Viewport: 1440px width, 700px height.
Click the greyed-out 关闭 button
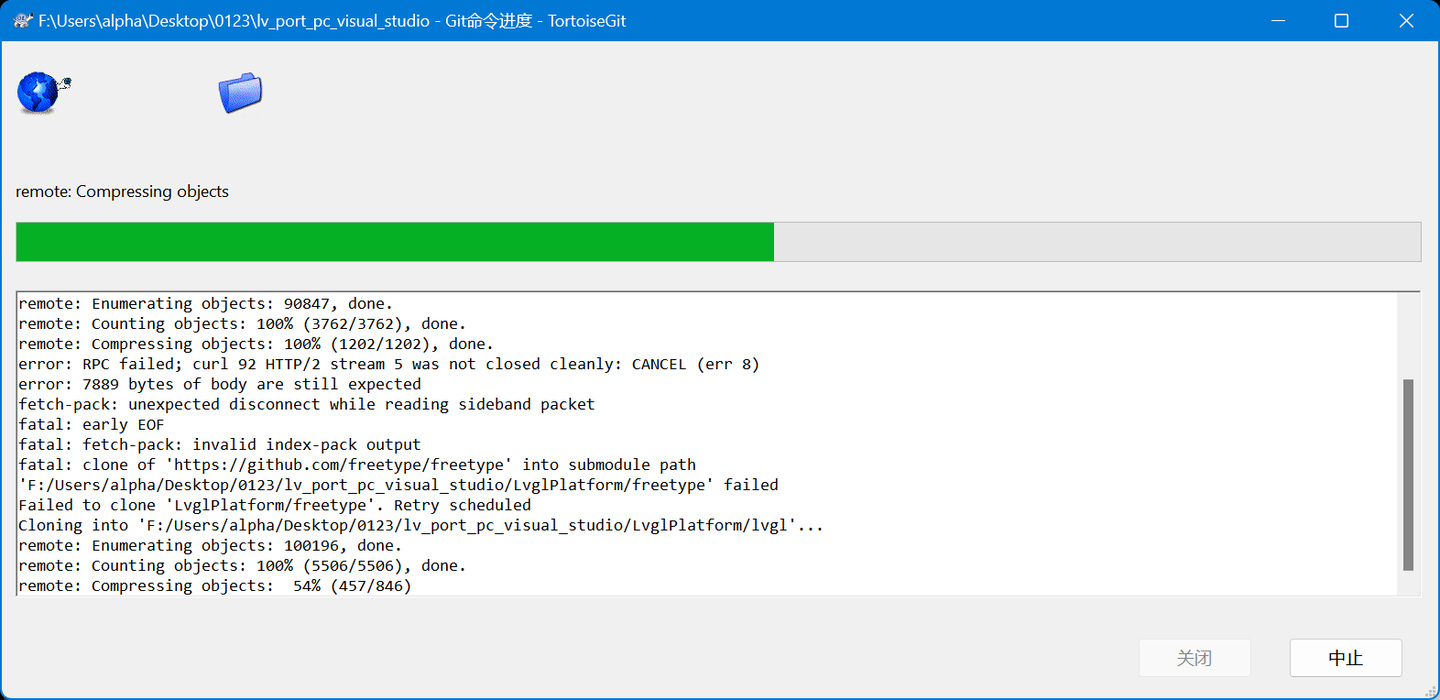tap(1195, 658)
